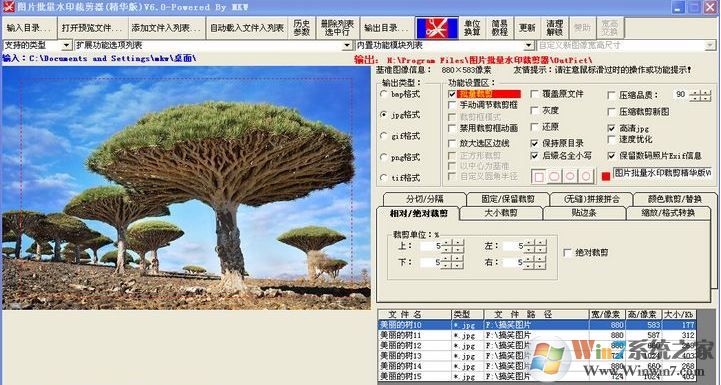Click 打开预览文件 button
The image size is (721, 385).
[x=92, y=28]
